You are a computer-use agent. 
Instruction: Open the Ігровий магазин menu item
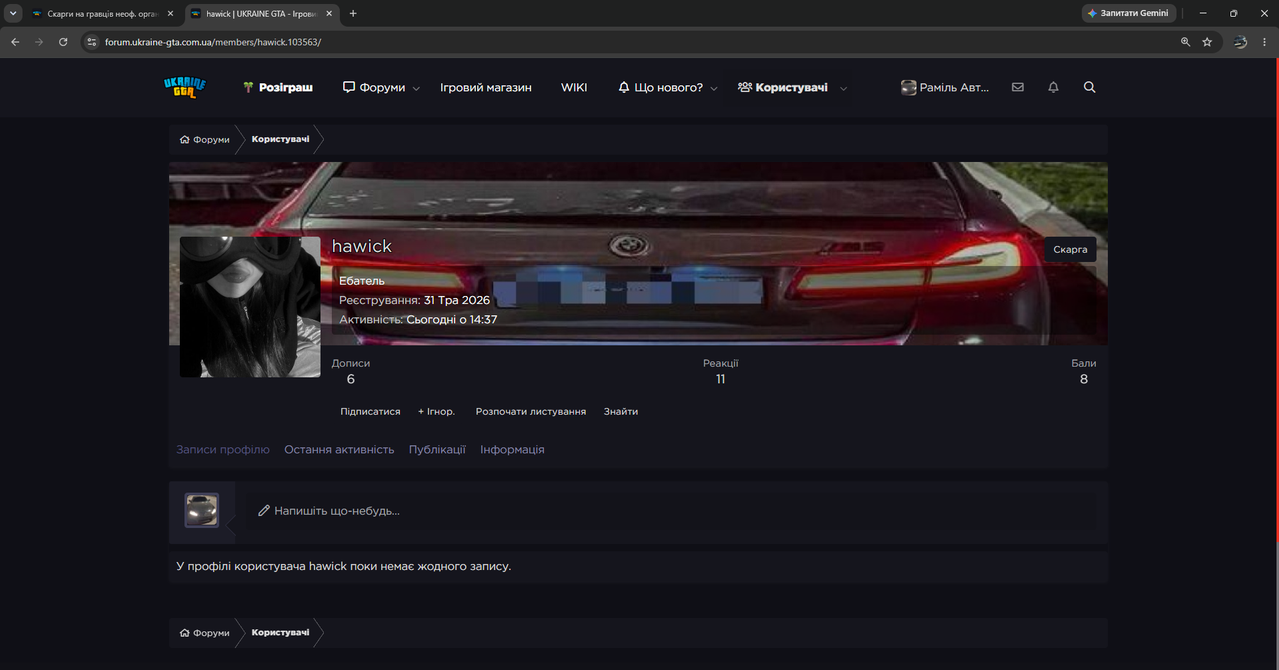[x=486, y=87]
